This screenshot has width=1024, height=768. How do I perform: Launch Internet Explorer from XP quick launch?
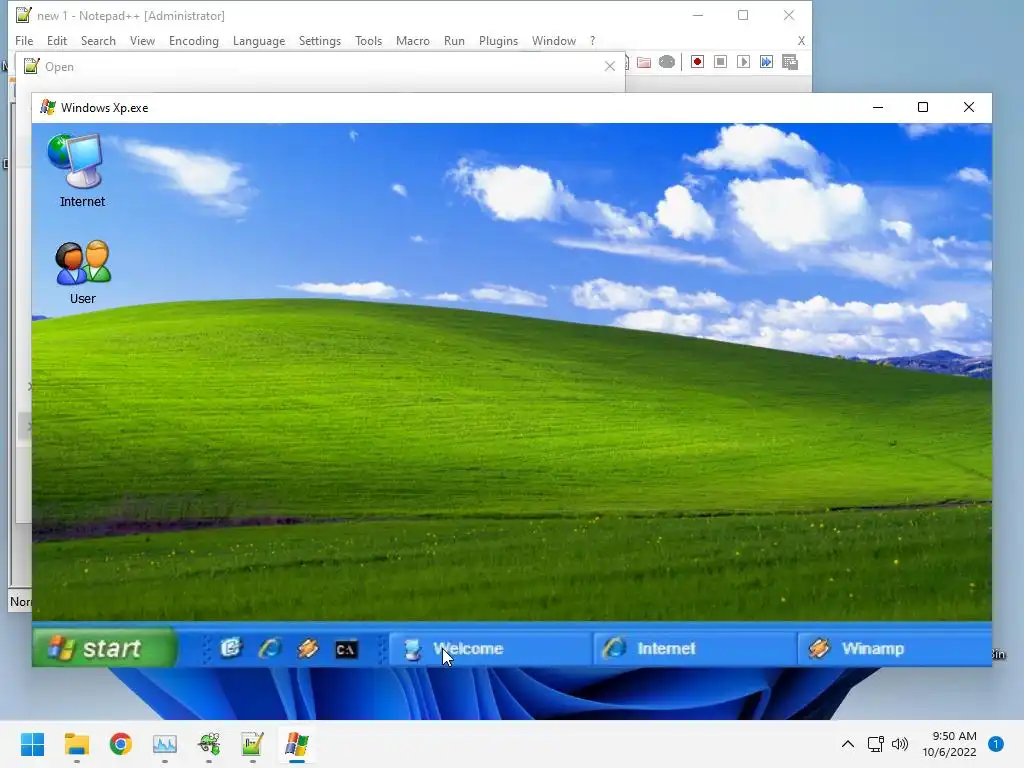point(269,648)
